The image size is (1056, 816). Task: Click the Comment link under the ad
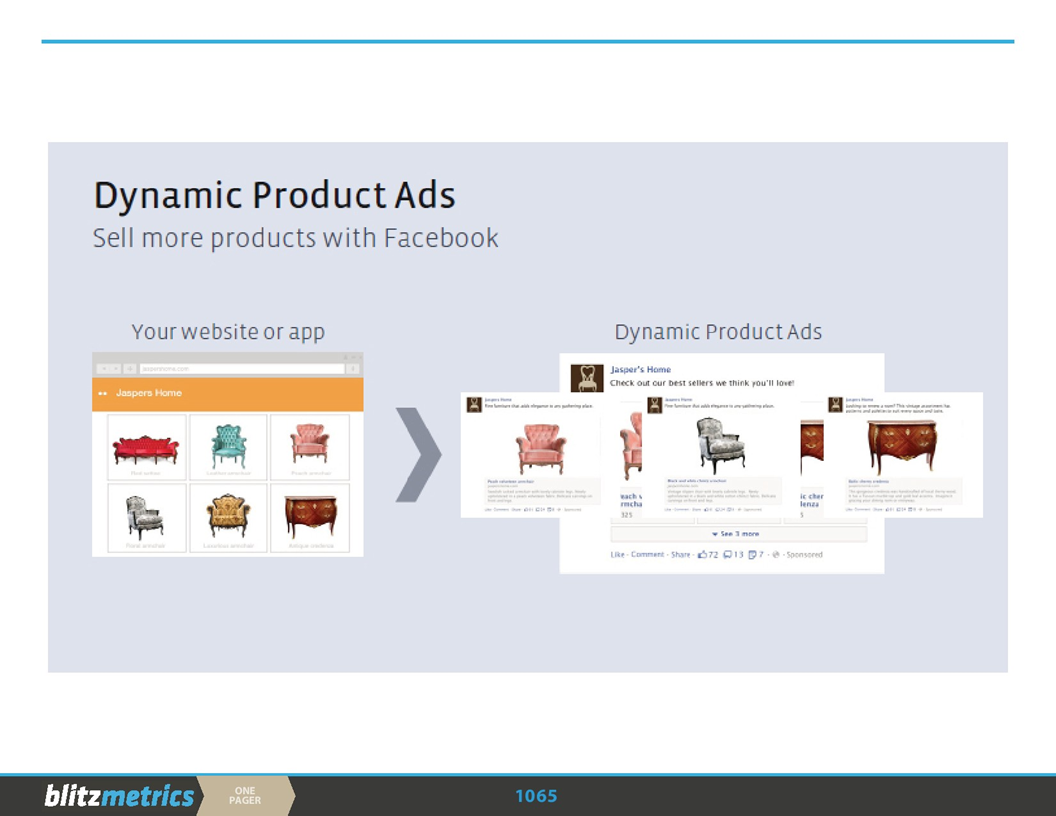tap(646, 553)
